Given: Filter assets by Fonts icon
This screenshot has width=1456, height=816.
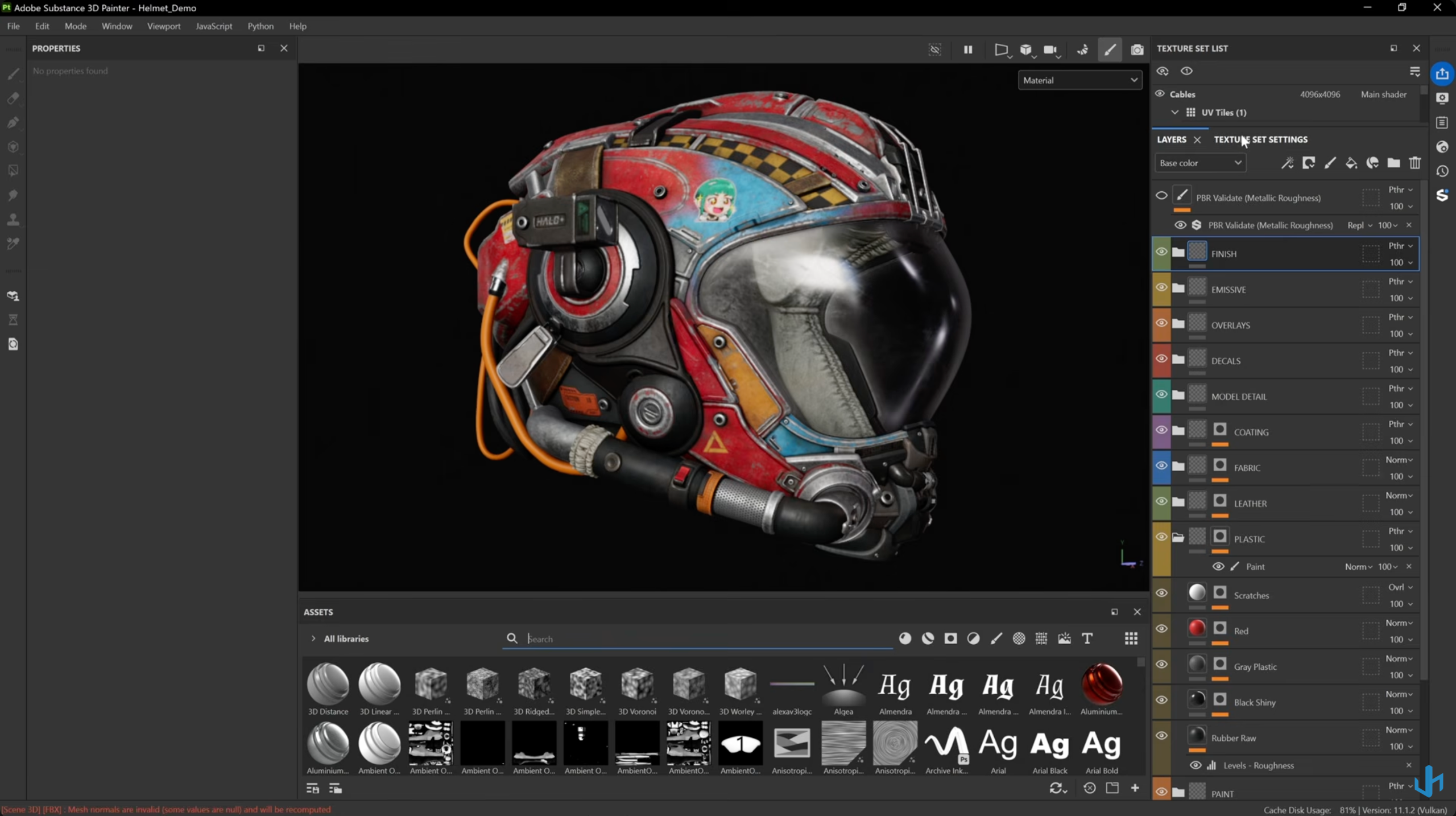Looking at the screenshot, I should click(x=1087, y=638).
